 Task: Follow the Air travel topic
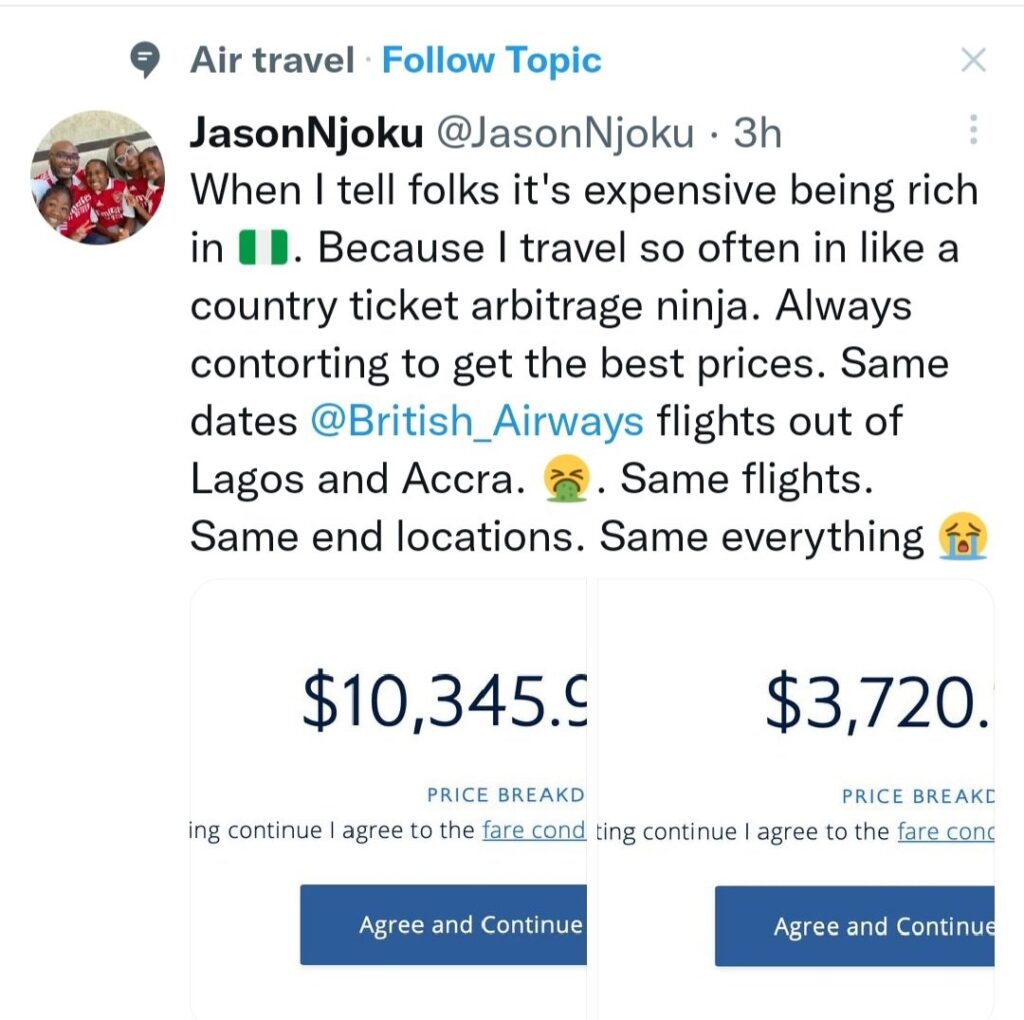point(492,61)
